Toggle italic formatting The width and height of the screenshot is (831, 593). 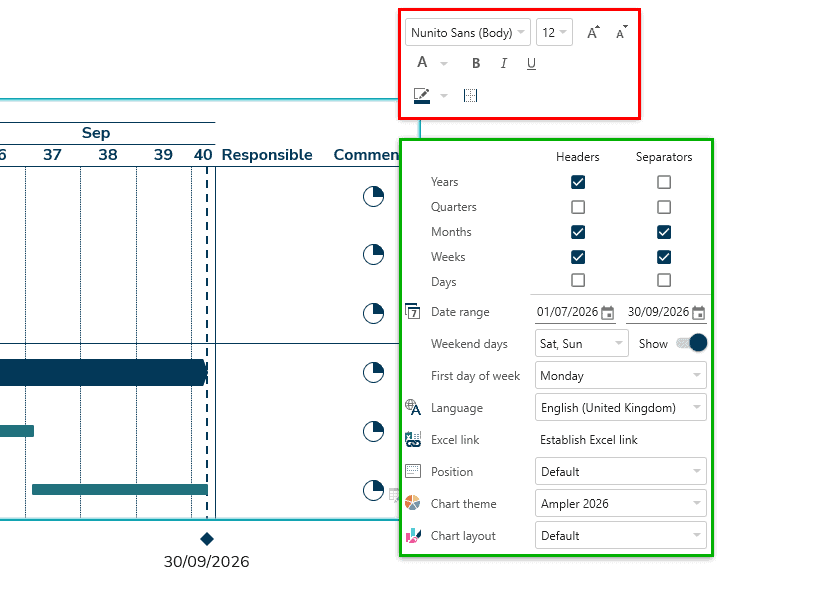point(503,64)
